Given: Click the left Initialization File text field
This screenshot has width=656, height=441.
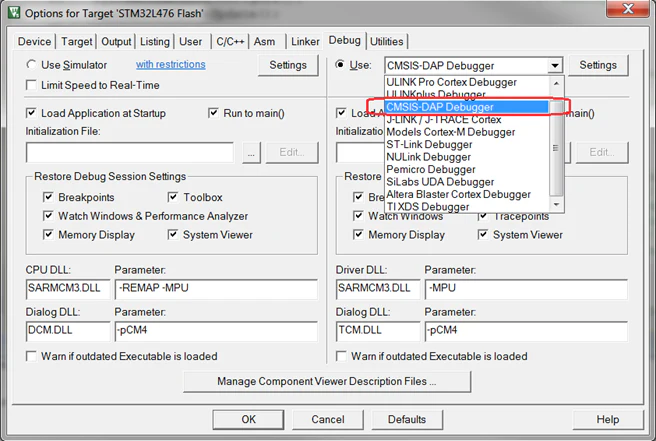Looking at the screenshot, I should (129, 153).
